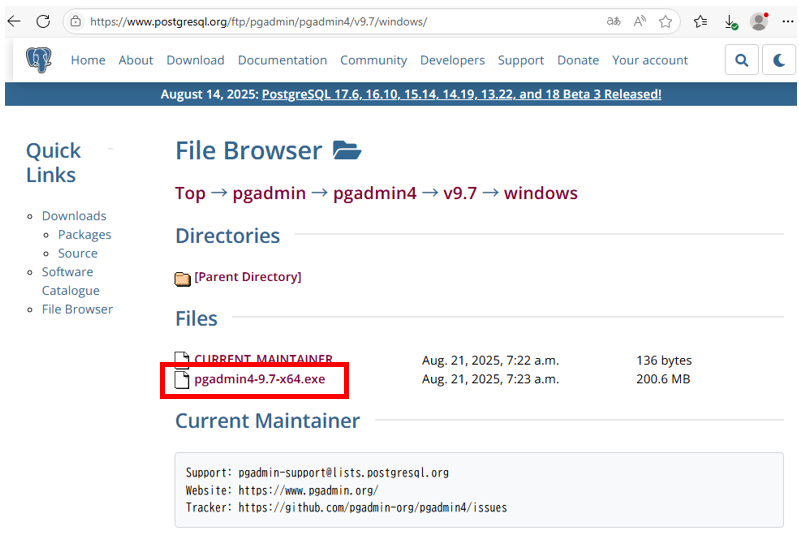Open the About menu item

click(136, 60)
